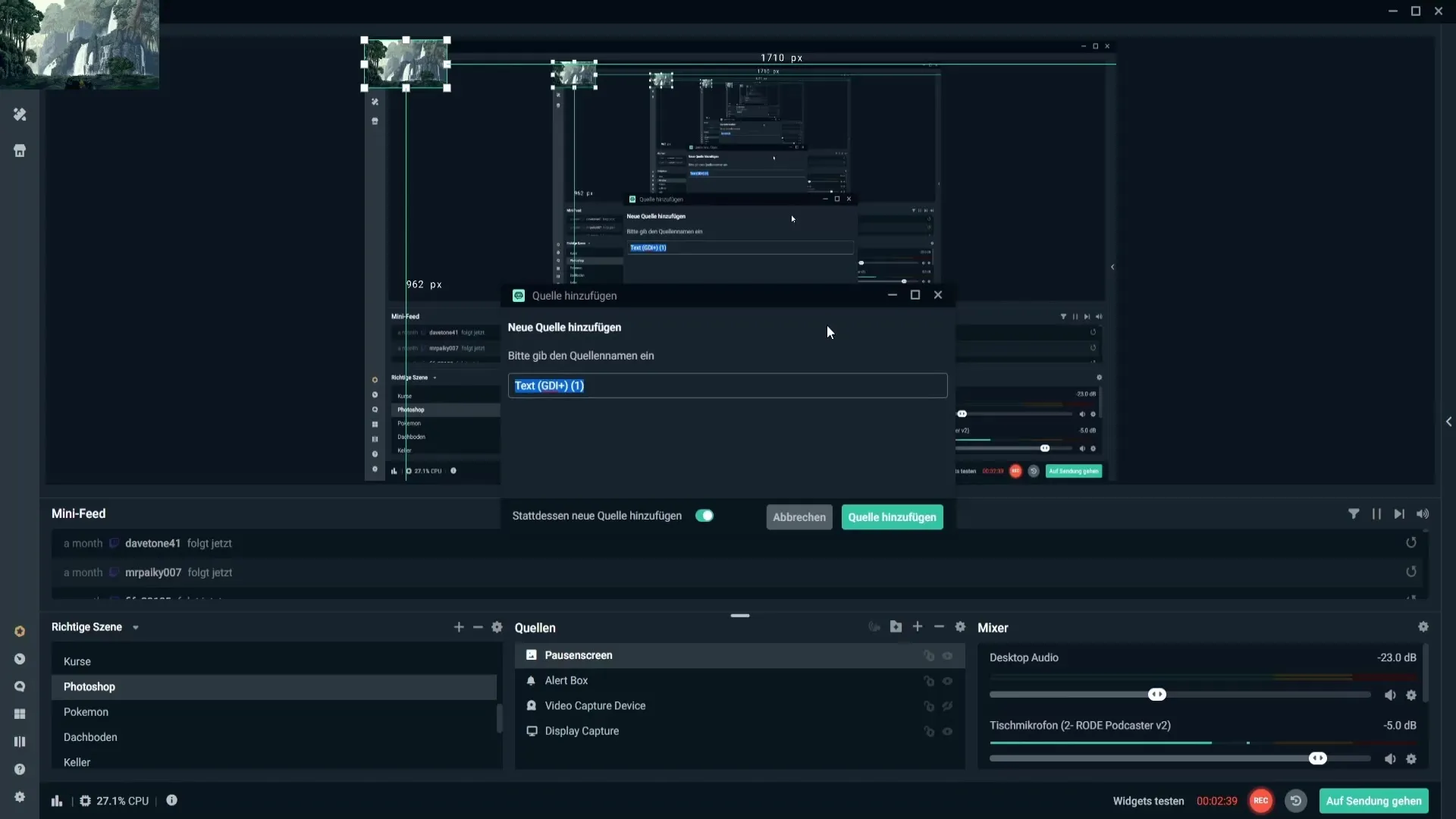Open Tischmikrofon settings gear

click(x=1411, y=759)
